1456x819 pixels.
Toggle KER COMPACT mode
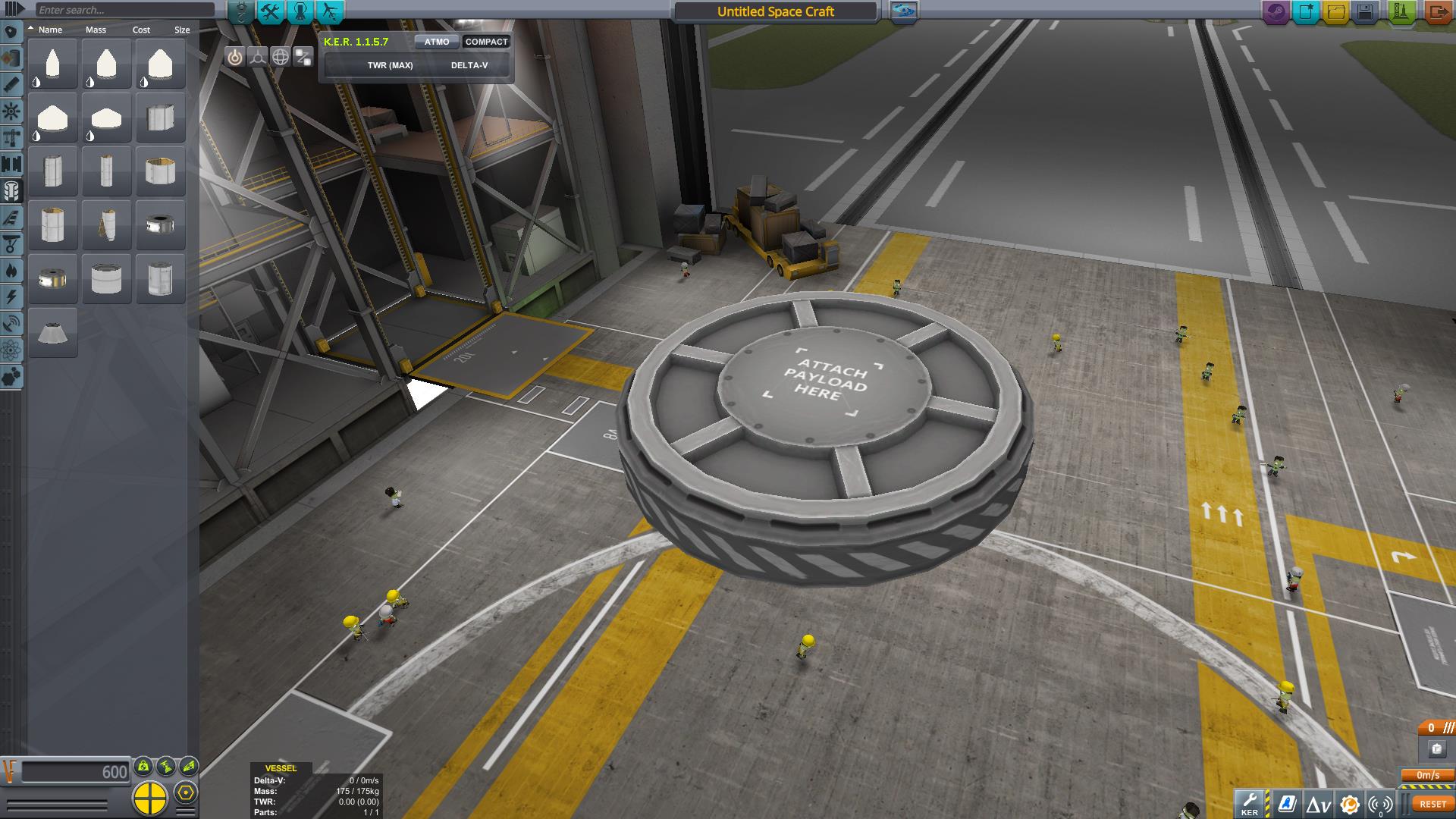486,42
